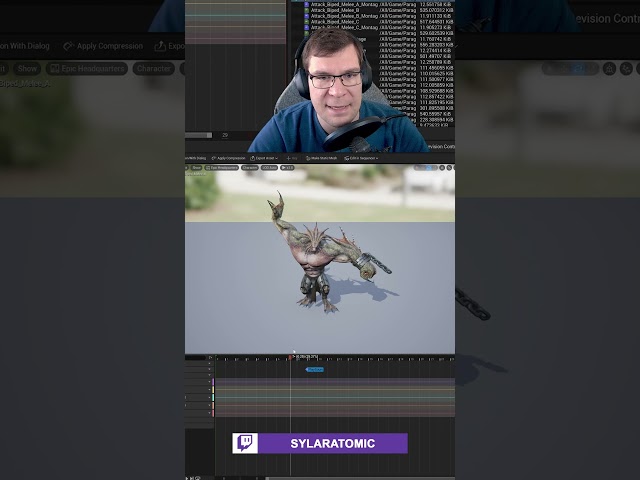Image resolution: width=640 pixels, height=480 pixels.
Task: Click the teal track color swatch
Action: pos(213,397)
